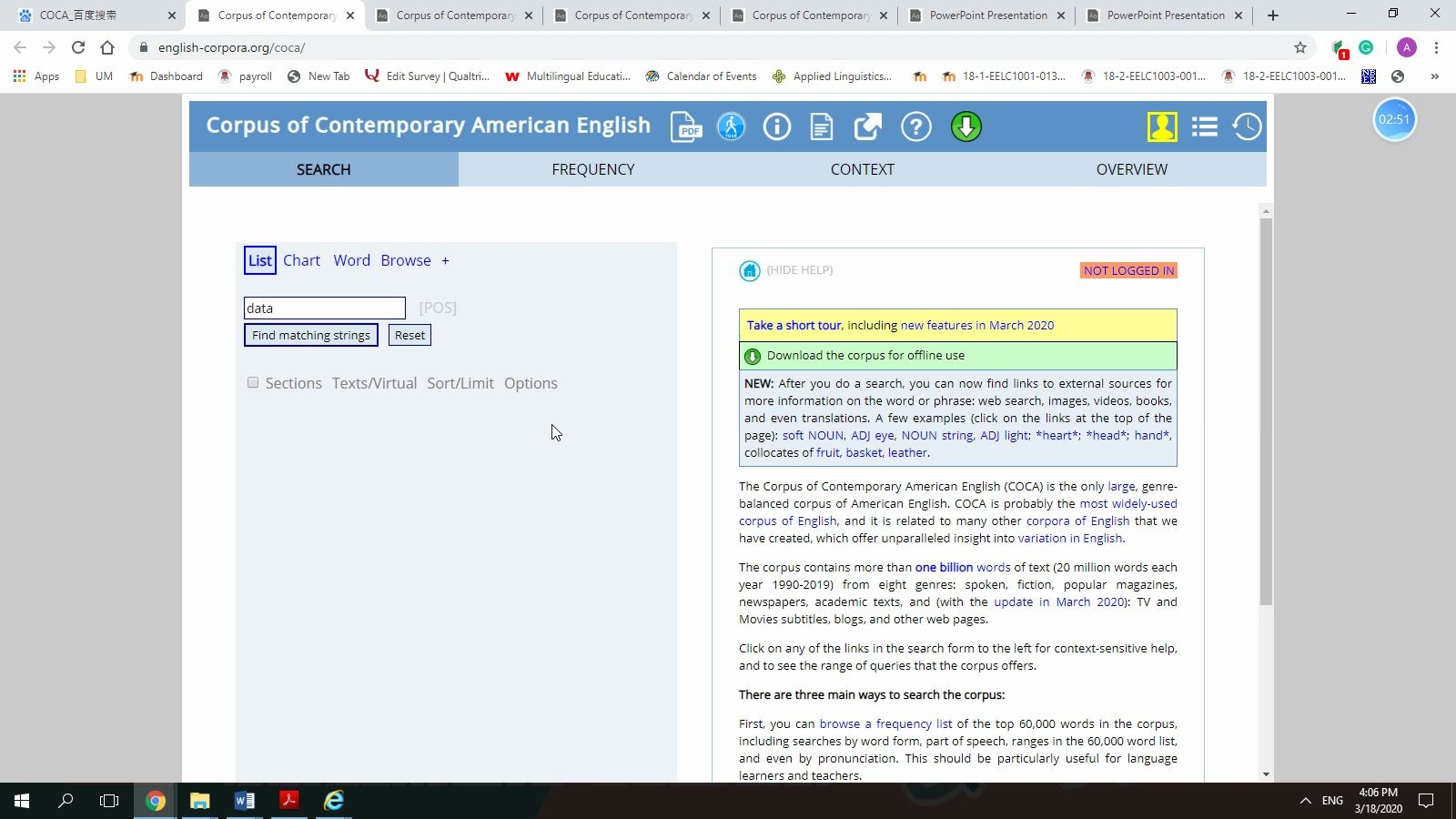The height and width of the screenshot is (819, 1456).
Task: Select the SEARCH tab
Action: pyautogui.click(x=324, y=169)
